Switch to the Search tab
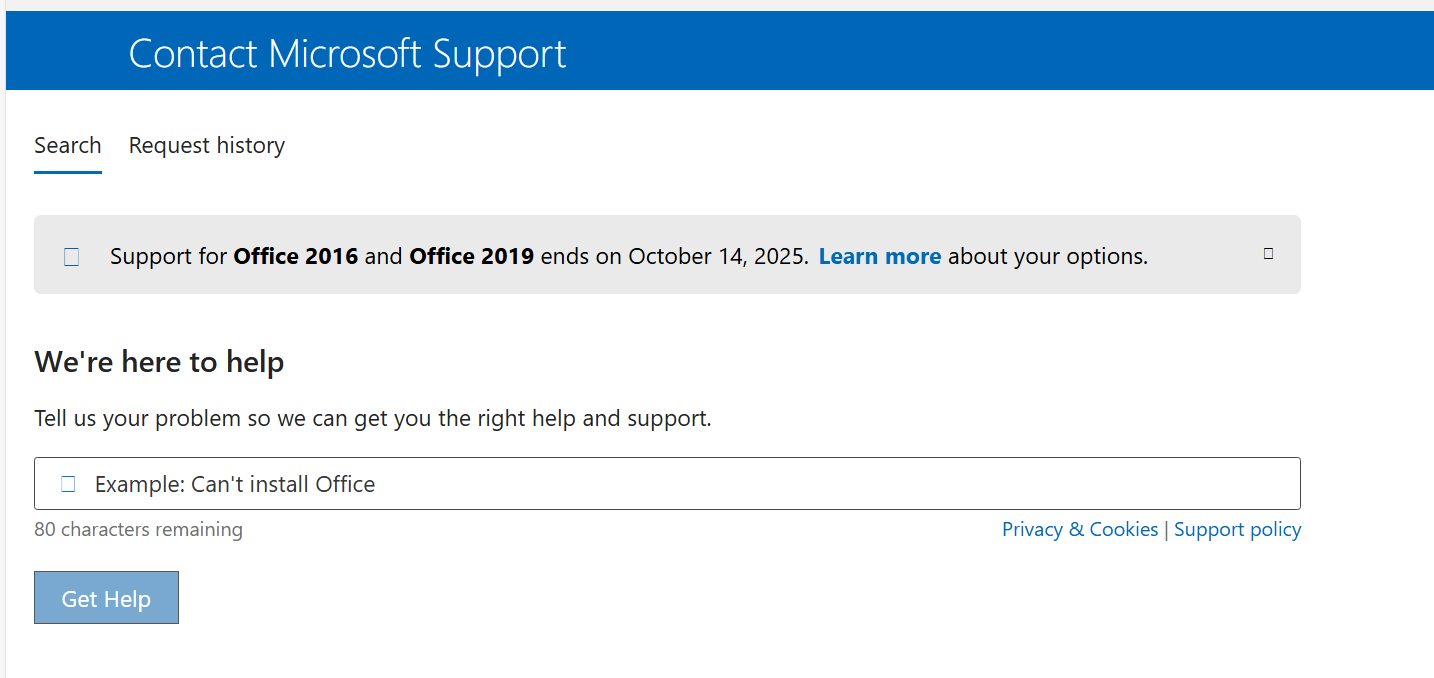 click(x=68, y=146)
